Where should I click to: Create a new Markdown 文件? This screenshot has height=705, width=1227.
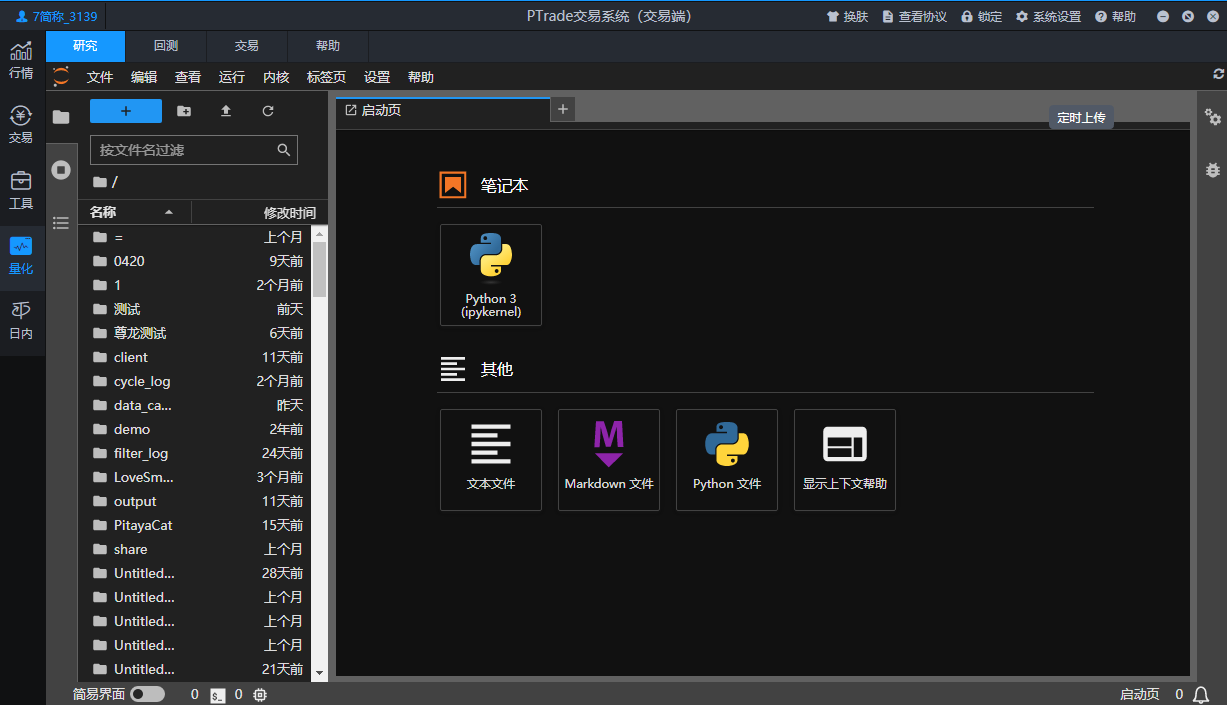609,460
